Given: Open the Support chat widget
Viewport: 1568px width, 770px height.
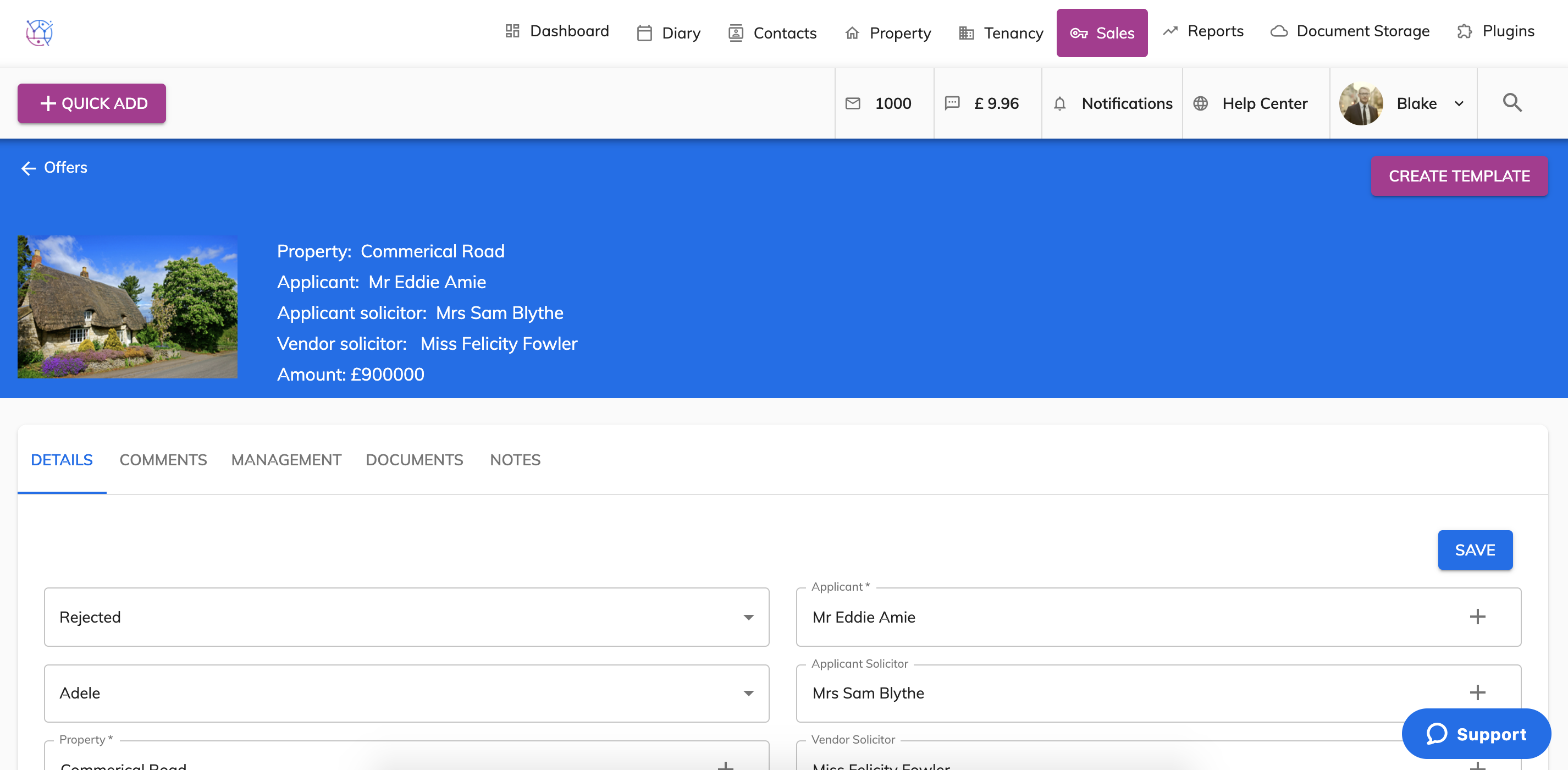Looking at the screenshot, I should 1476,734.
